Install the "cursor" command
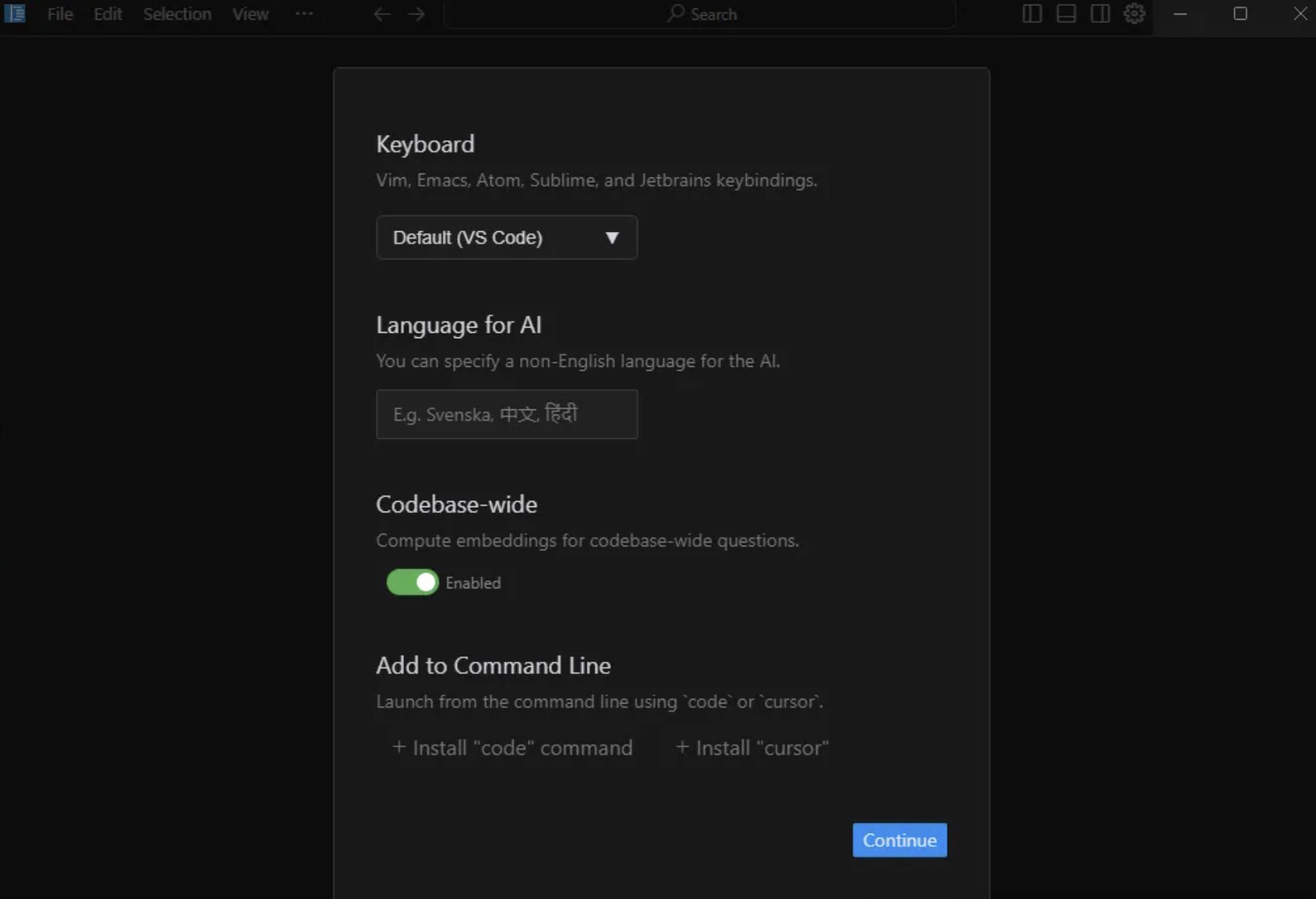Screen dimensions: 1316x899 coord(752,747)
